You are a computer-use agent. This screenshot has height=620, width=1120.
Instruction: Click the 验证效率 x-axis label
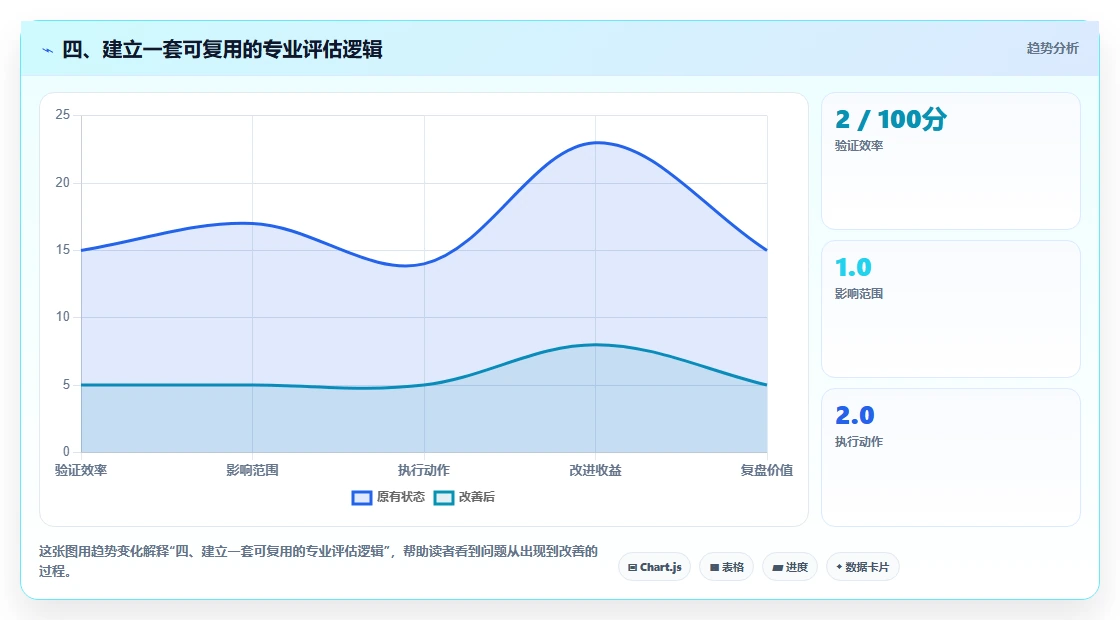81,470
